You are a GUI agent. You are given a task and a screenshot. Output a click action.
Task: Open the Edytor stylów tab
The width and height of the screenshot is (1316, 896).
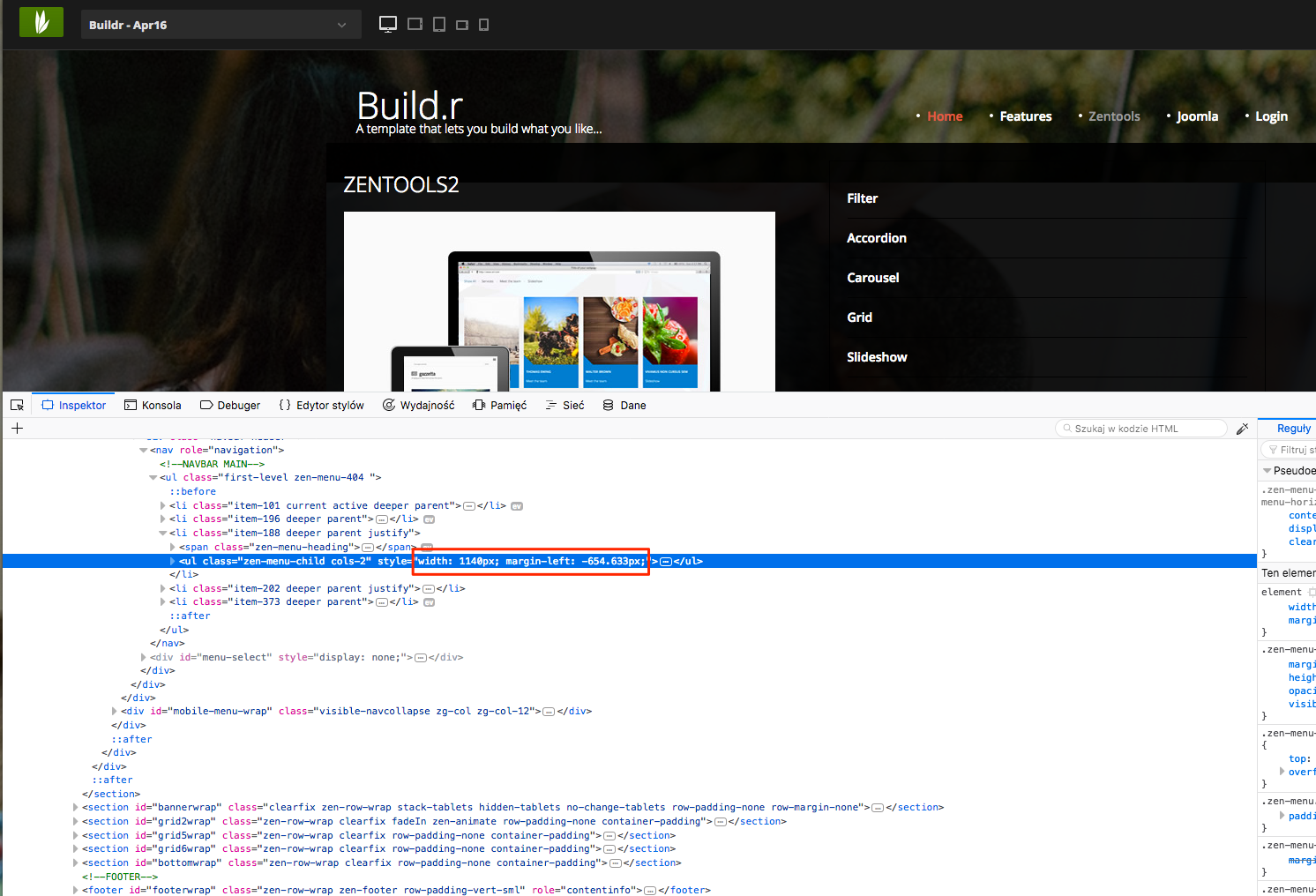click(x=321, y=406)
